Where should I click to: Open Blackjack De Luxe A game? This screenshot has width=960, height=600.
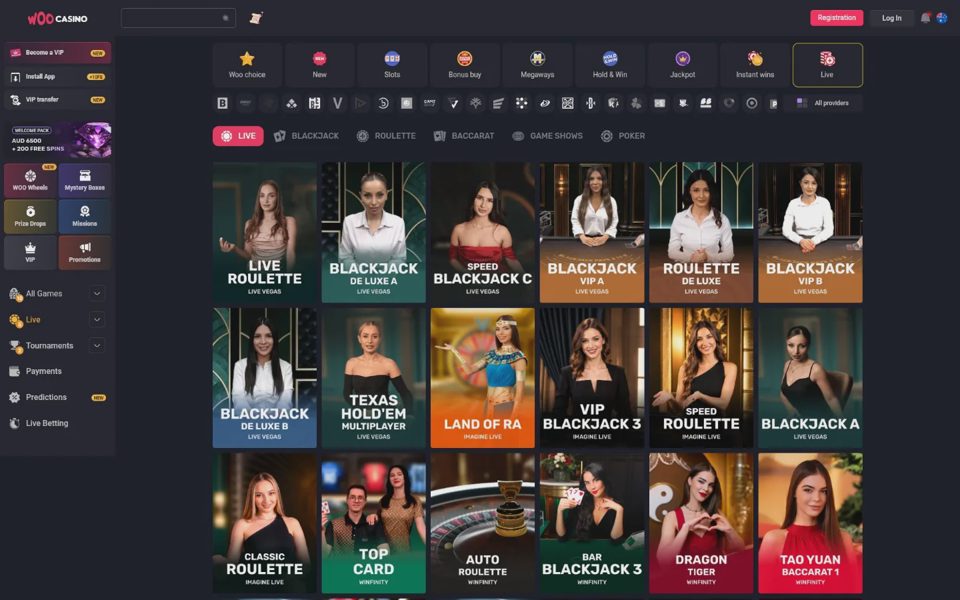[373, 232]
